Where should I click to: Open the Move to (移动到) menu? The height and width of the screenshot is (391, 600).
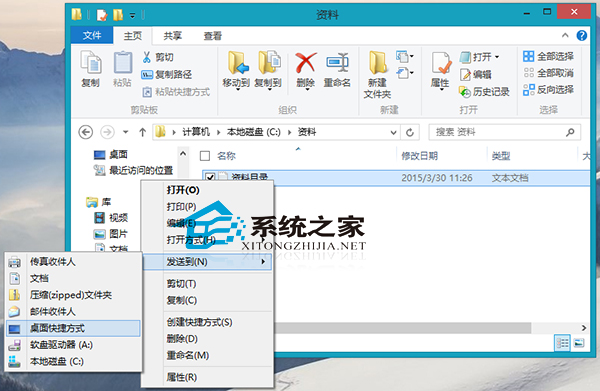(236, 71)
